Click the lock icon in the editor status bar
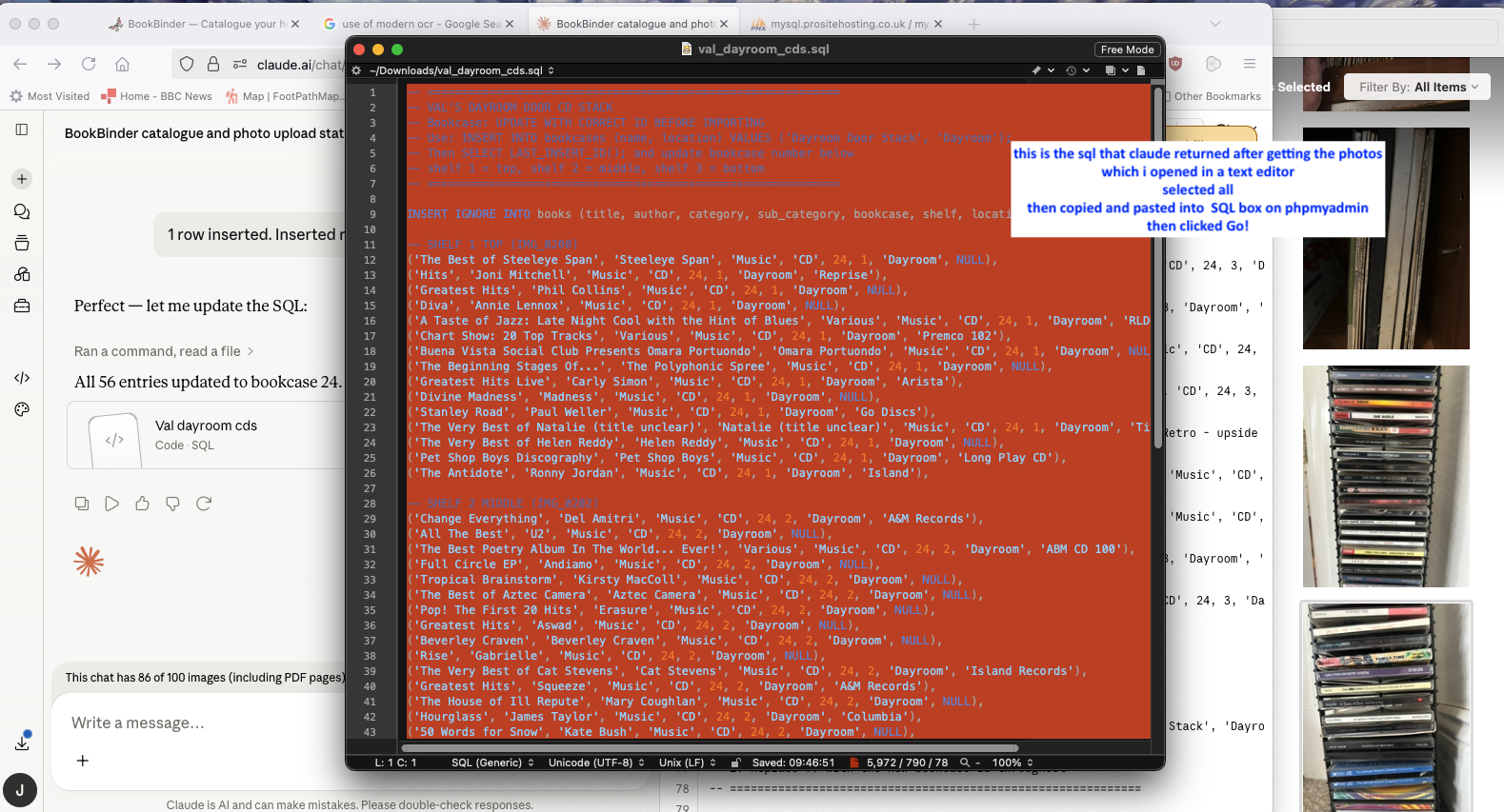1504x812 pixels. [735, 762]
